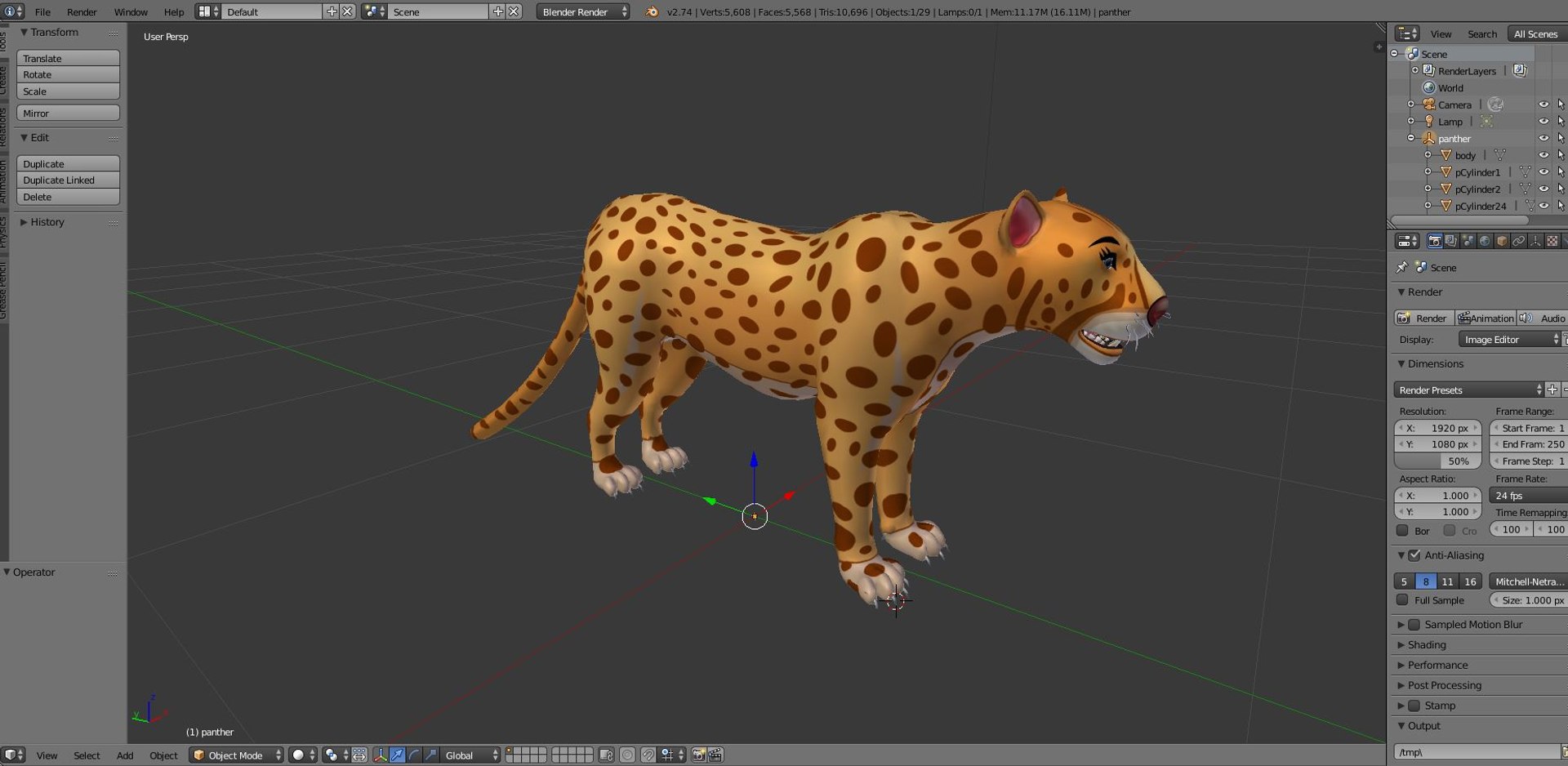Open the Add menu in 3D view header
Viewport: 1568px width, 766px height.
tap(125, 755)
